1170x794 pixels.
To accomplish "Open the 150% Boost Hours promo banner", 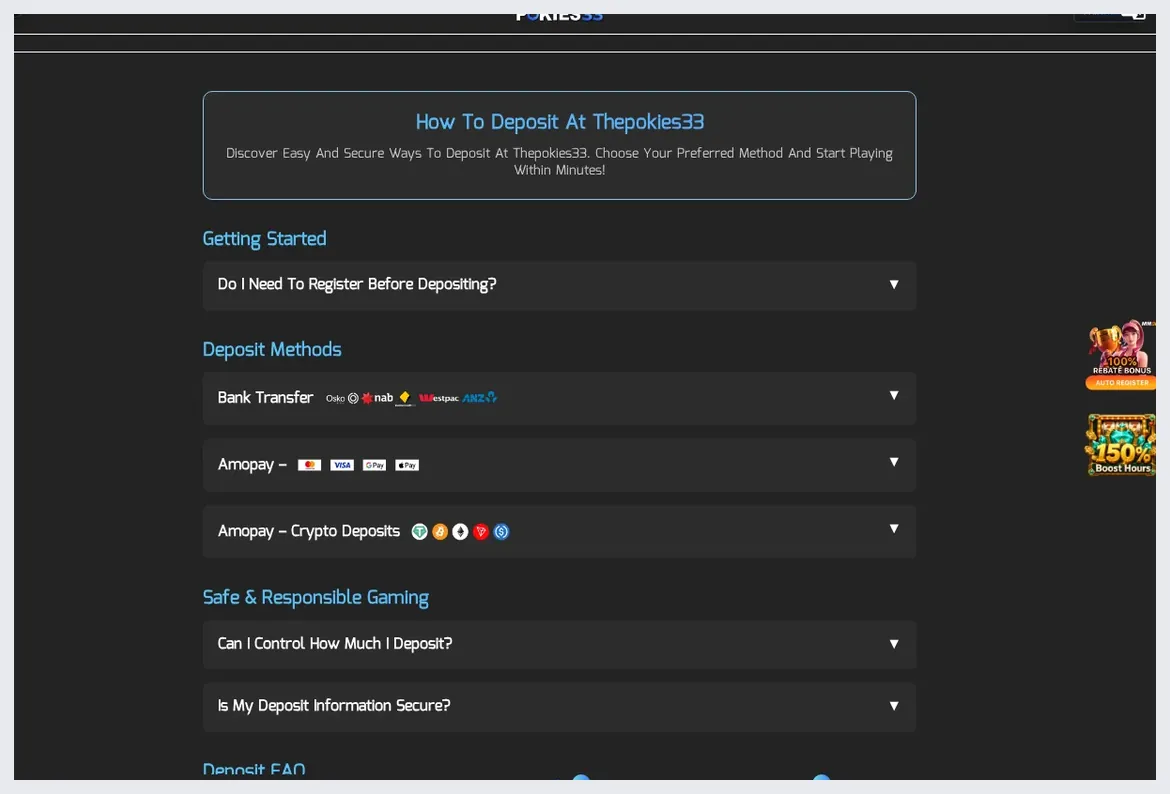I will (1121, 445).
